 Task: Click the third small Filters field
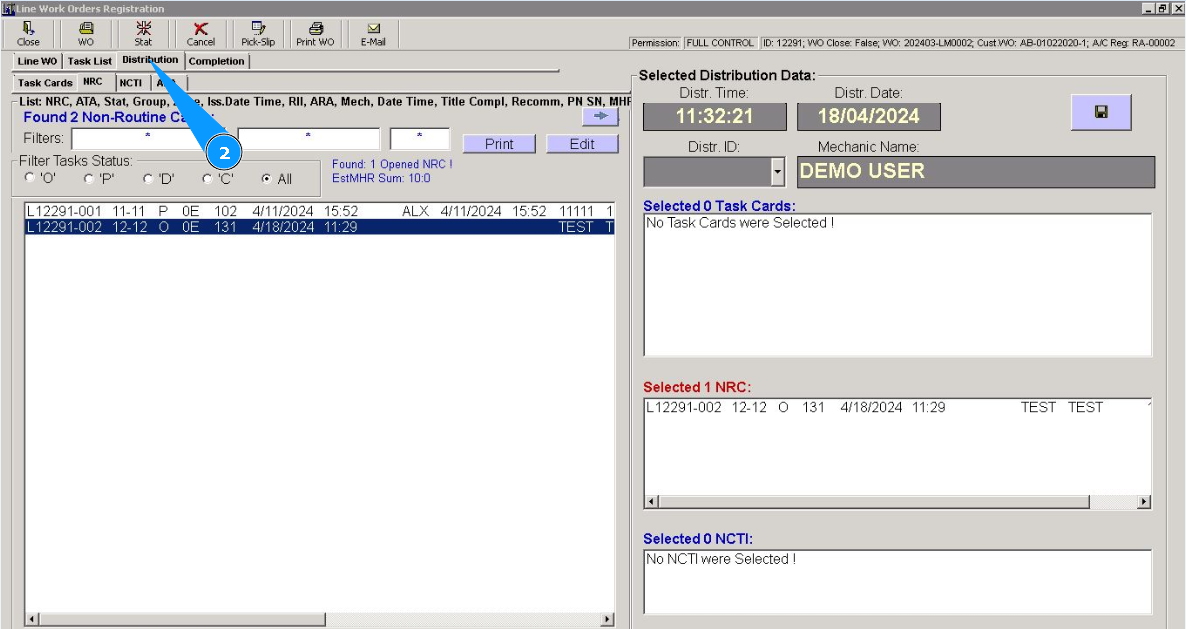(x=420, y=139)
